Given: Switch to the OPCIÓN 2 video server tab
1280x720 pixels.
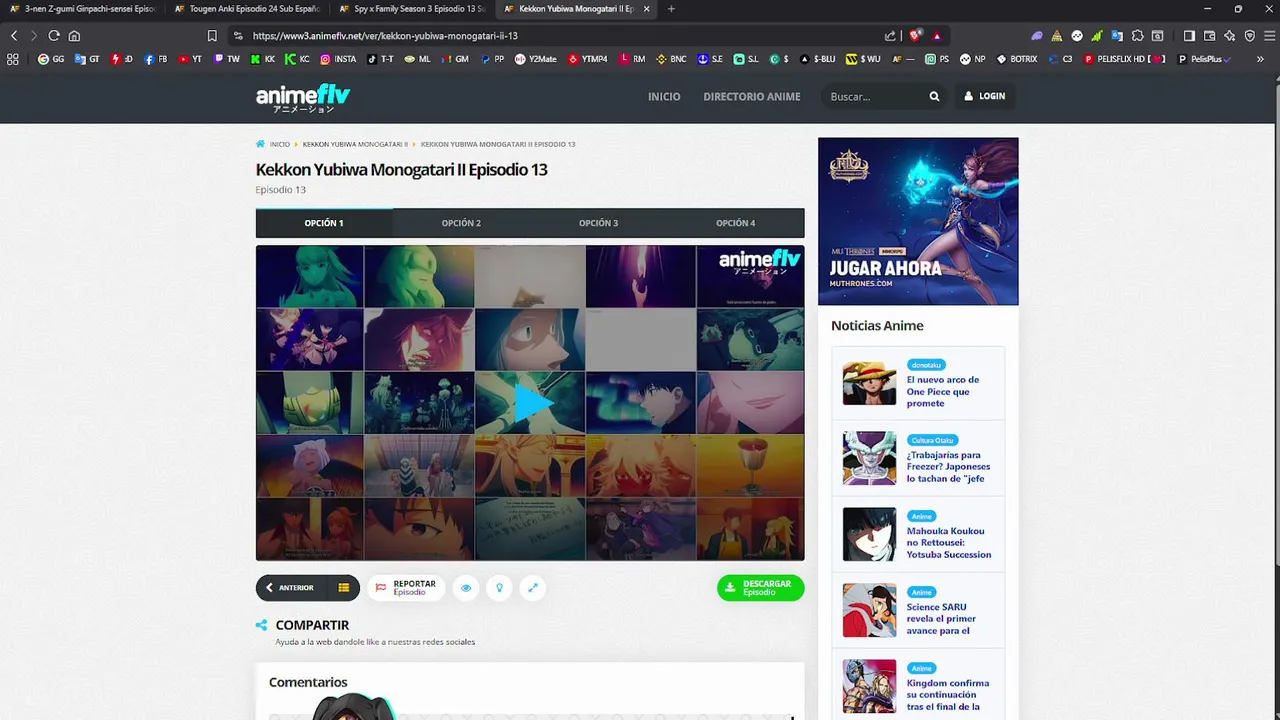Looking at the screenshot, I should tap(461, 223).
